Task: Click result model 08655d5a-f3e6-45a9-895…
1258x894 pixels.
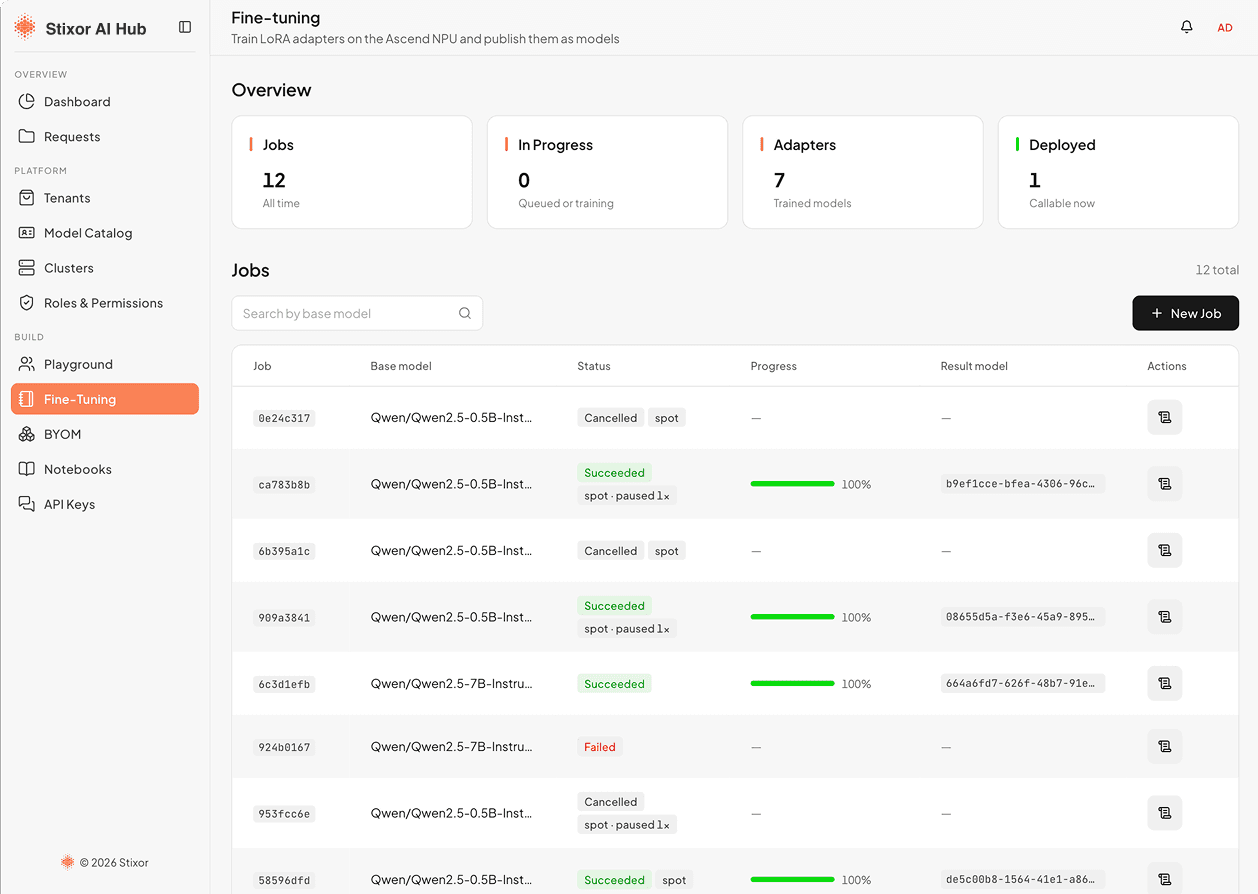Action: coord(1023,617)
